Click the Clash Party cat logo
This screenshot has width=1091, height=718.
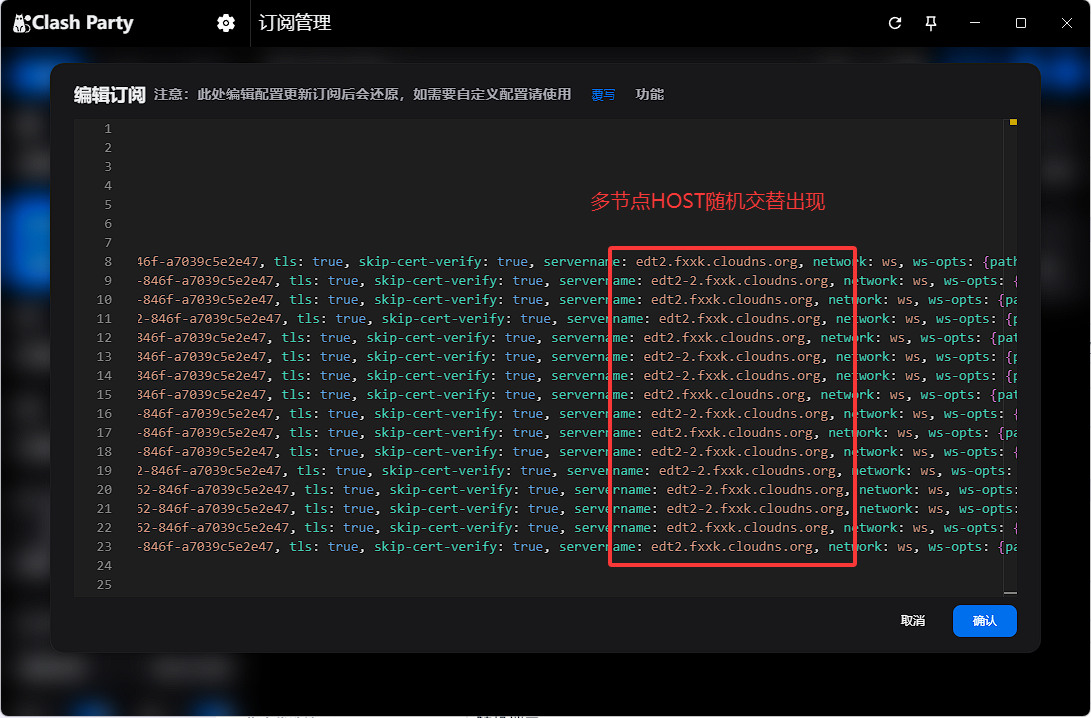pyautogui.click(x=21, y=23)
